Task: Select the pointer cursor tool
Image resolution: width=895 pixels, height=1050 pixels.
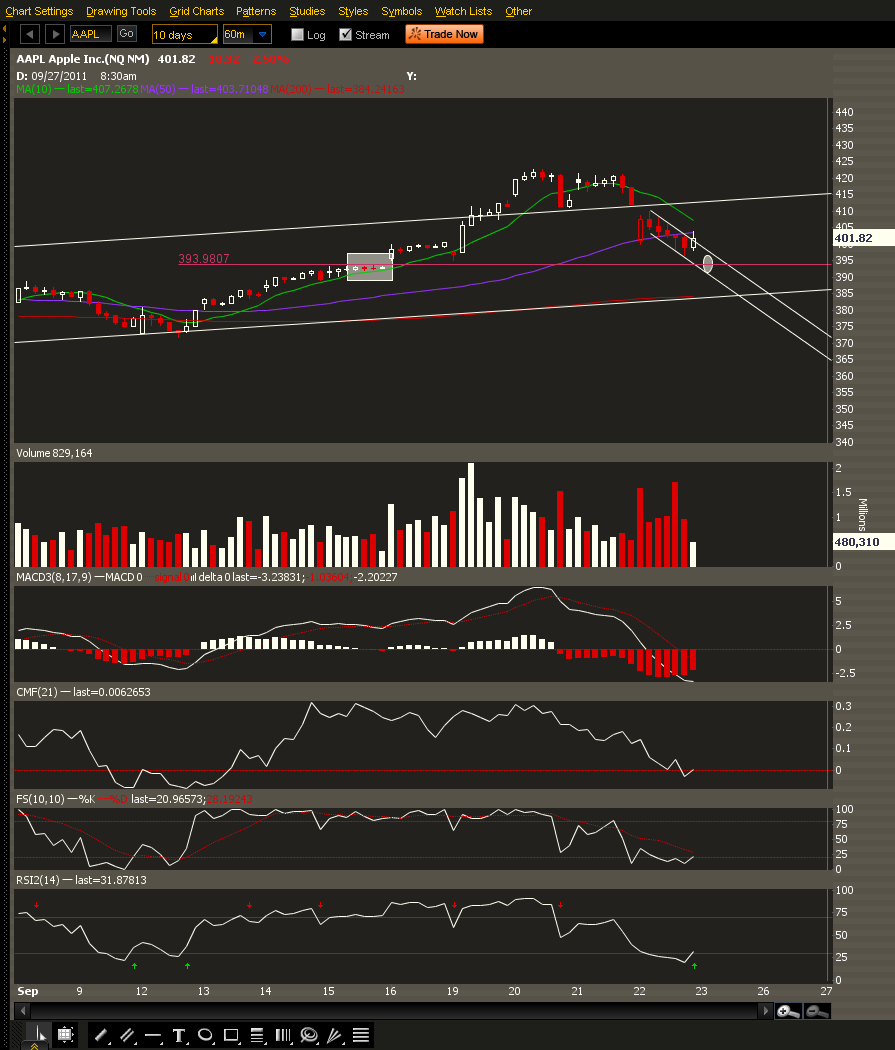Action: 39,1035
